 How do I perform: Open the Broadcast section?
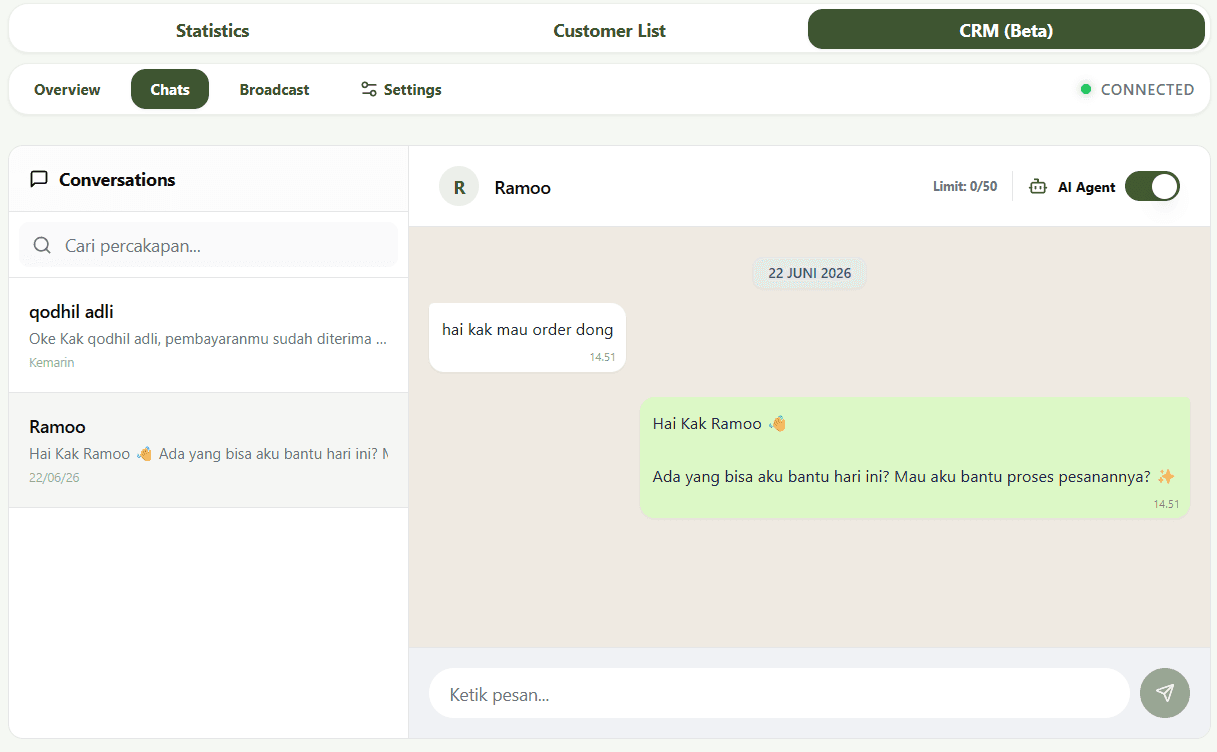point(274,89)
